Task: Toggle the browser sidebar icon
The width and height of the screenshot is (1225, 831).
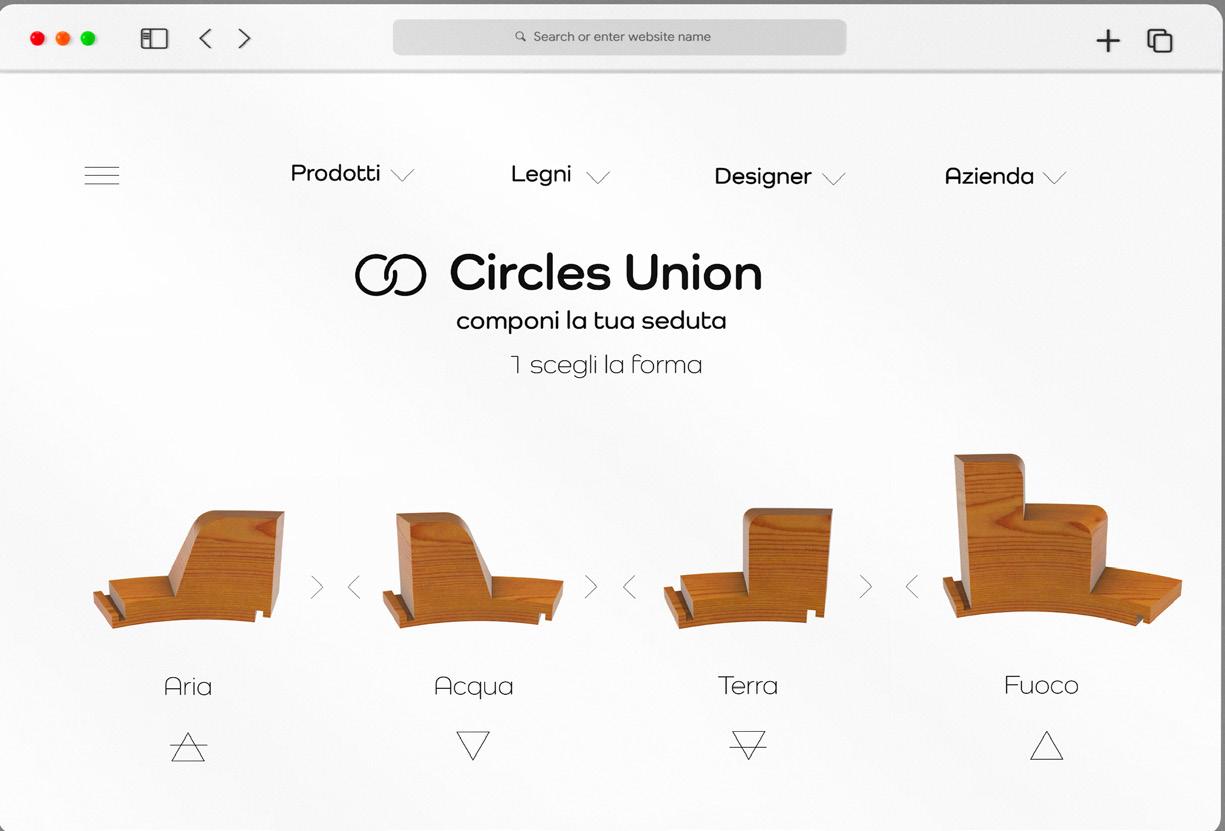Action: [154, 39]
